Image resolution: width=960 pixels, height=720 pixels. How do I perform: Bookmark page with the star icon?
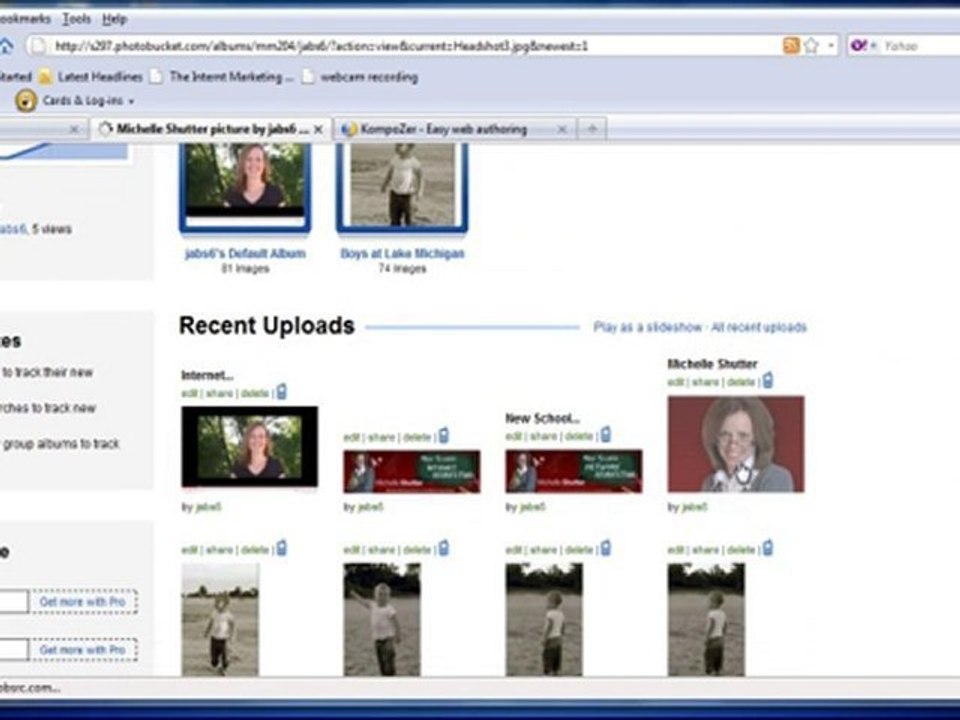[811, 46]
